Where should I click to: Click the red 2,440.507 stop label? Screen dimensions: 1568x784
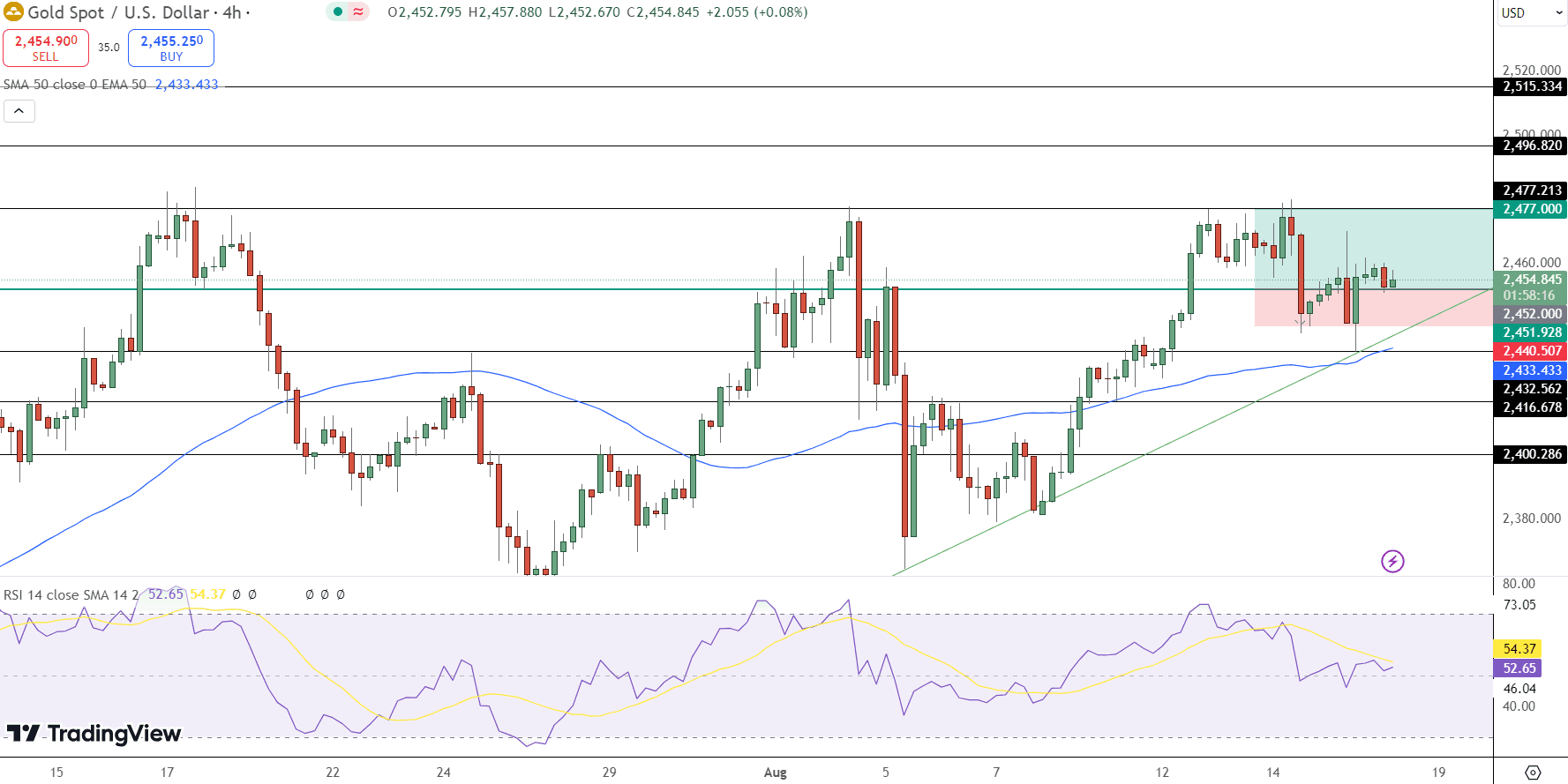pyautogui.click(x=1532, y=351)
